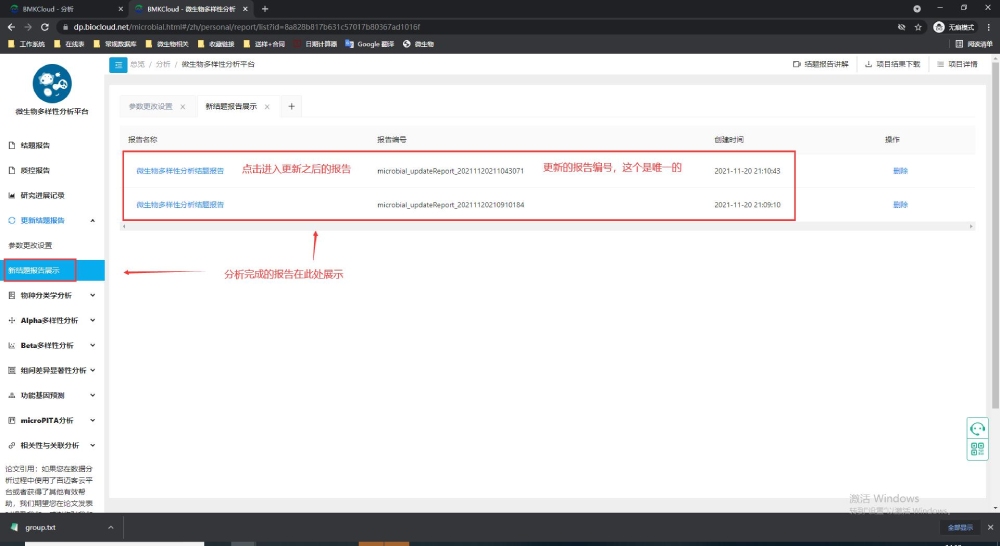Expand the Beta多样性分析 menu
The width and height of the screenshot is (1000, 546).
point(92,346)
